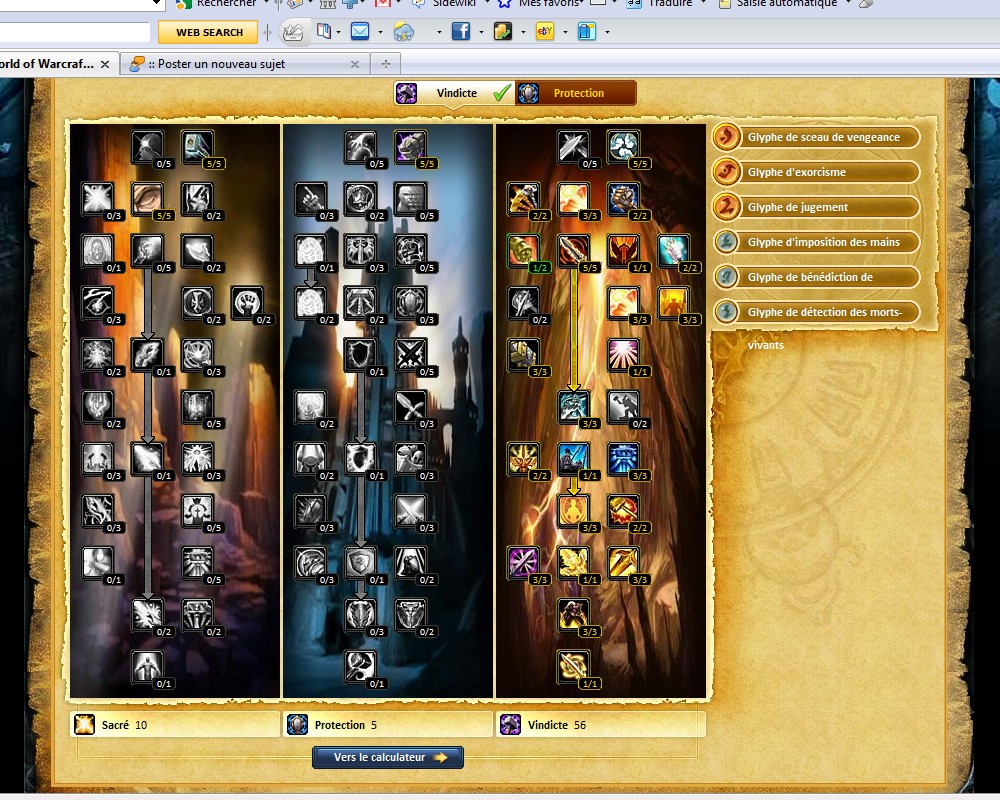1000x800 pixels.
Task: Click the Glyphe de bénédiction de entry
Action: [816, 278]
